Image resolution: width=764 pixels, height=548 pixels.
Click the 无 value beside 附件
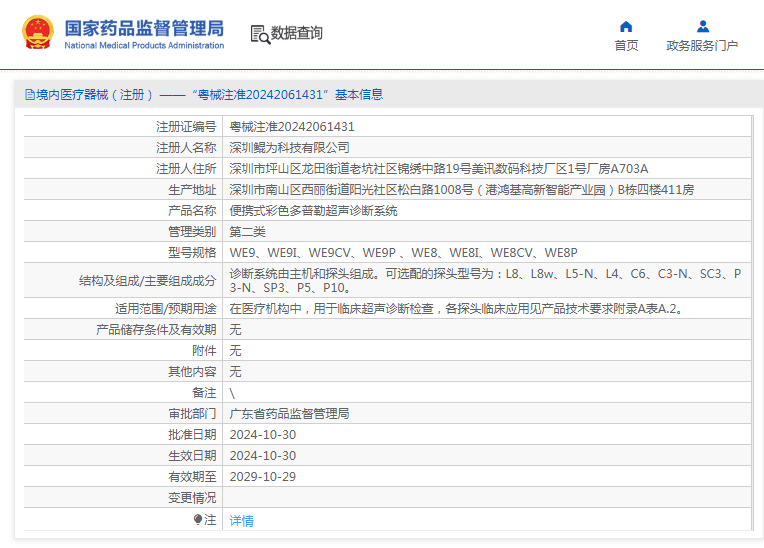pyautogui.click(x=235, y=350)
